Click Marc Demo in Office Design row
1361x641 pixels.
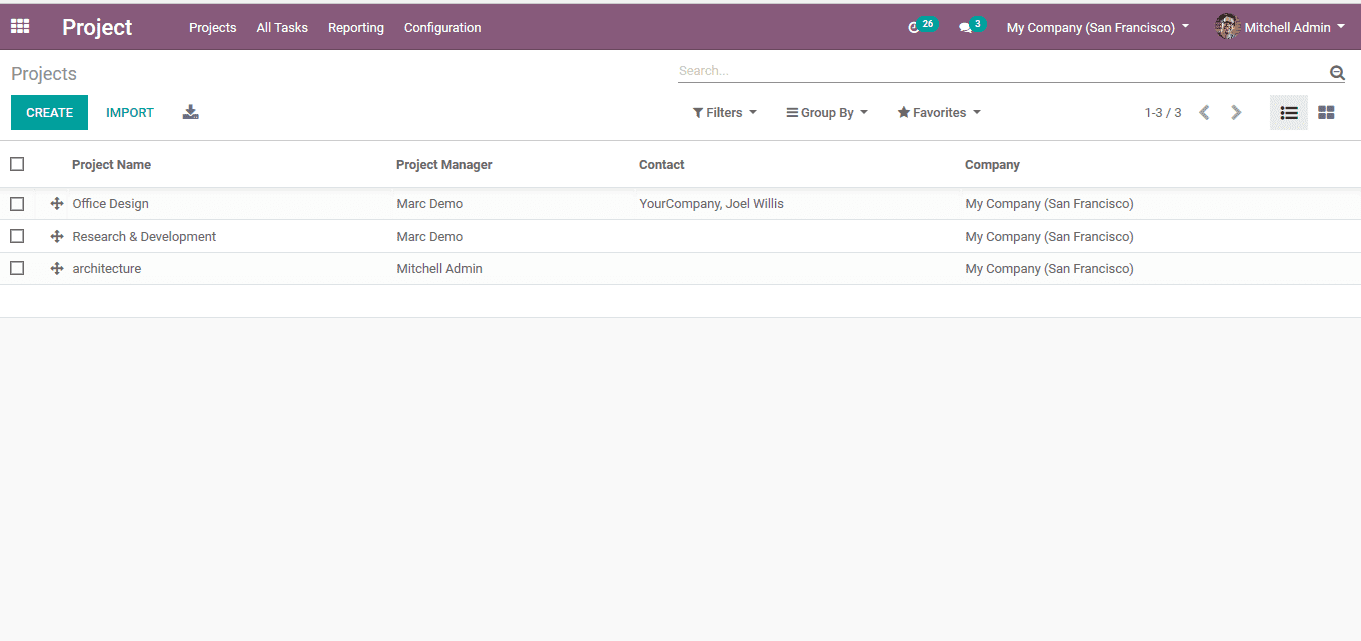pyautogui.click(x=430, y=204)
